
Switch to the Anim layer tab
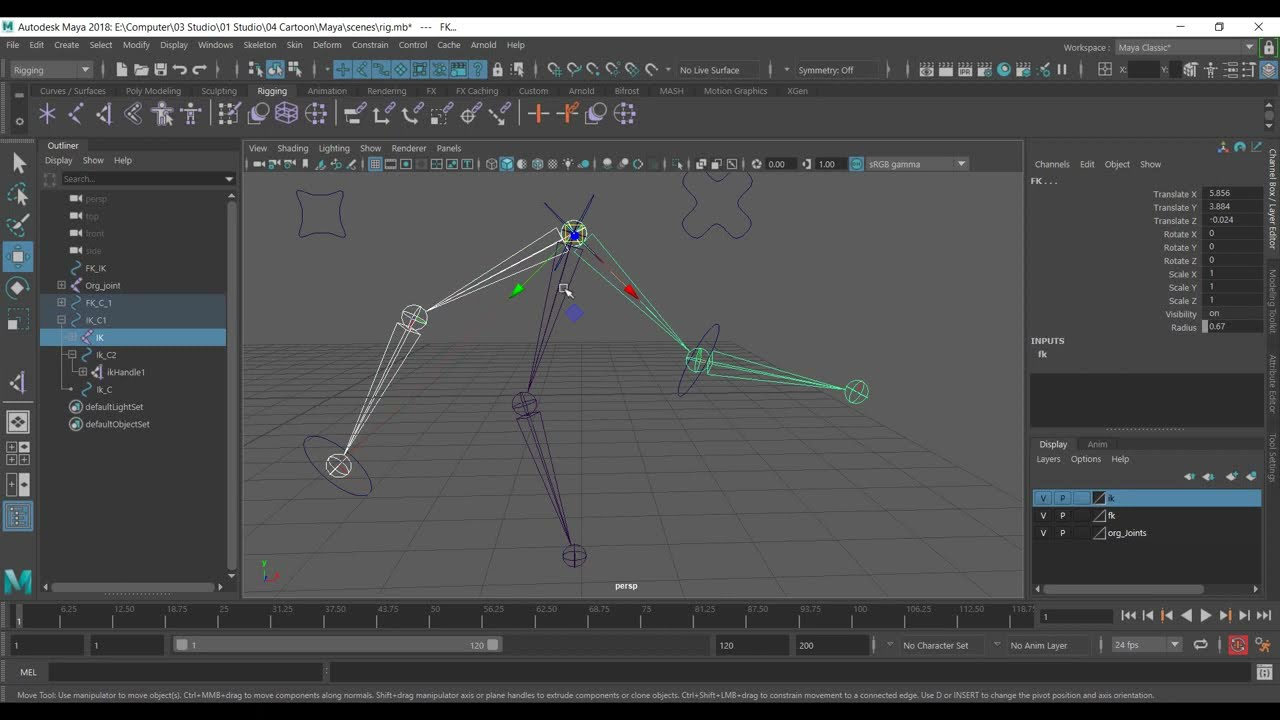(1097, 445)
